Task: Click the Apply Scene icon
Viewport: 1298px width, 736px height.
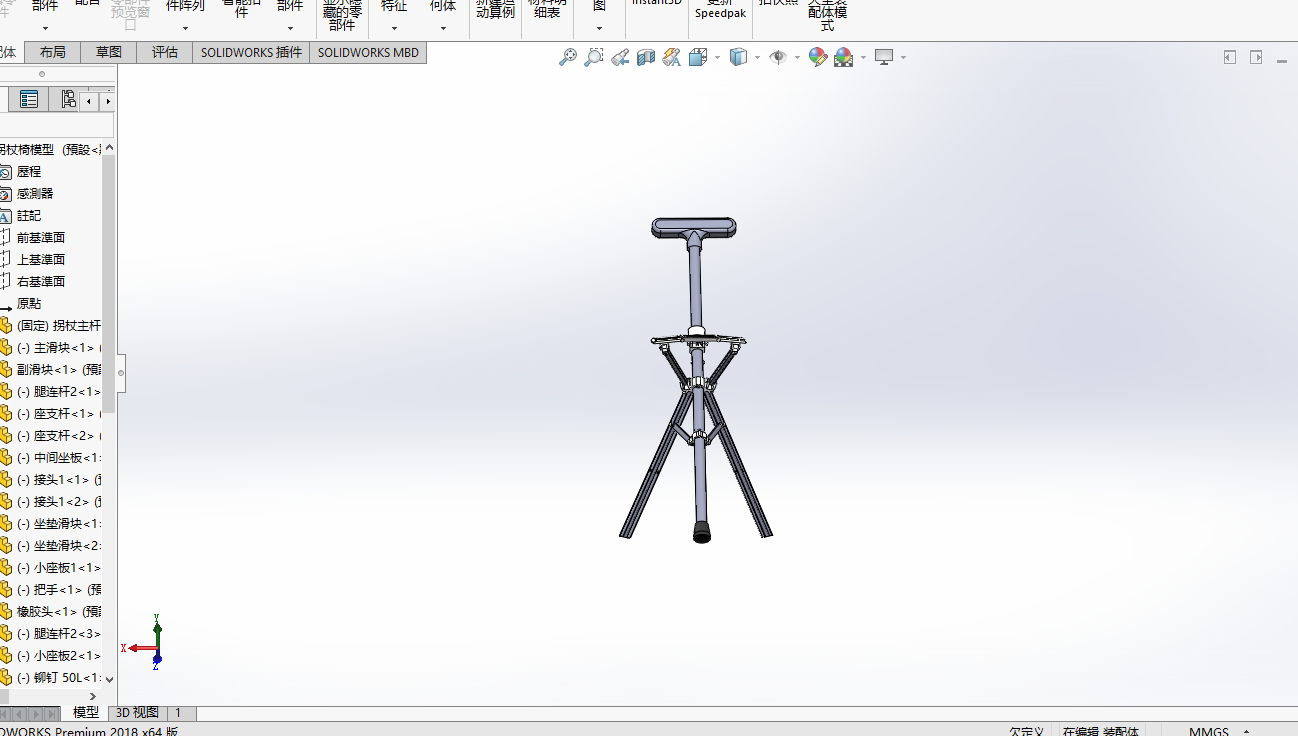Action: 843,57
